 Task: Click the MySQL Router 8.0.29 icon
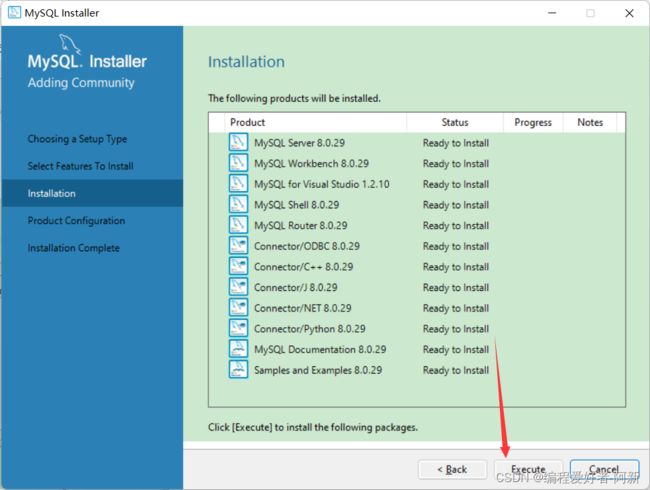238,225
